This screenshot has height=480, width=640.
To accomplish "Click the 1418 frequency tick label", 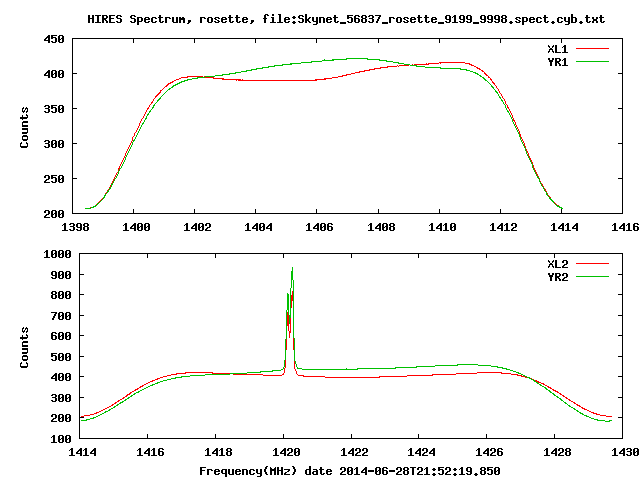I will (x=218, y=452).
